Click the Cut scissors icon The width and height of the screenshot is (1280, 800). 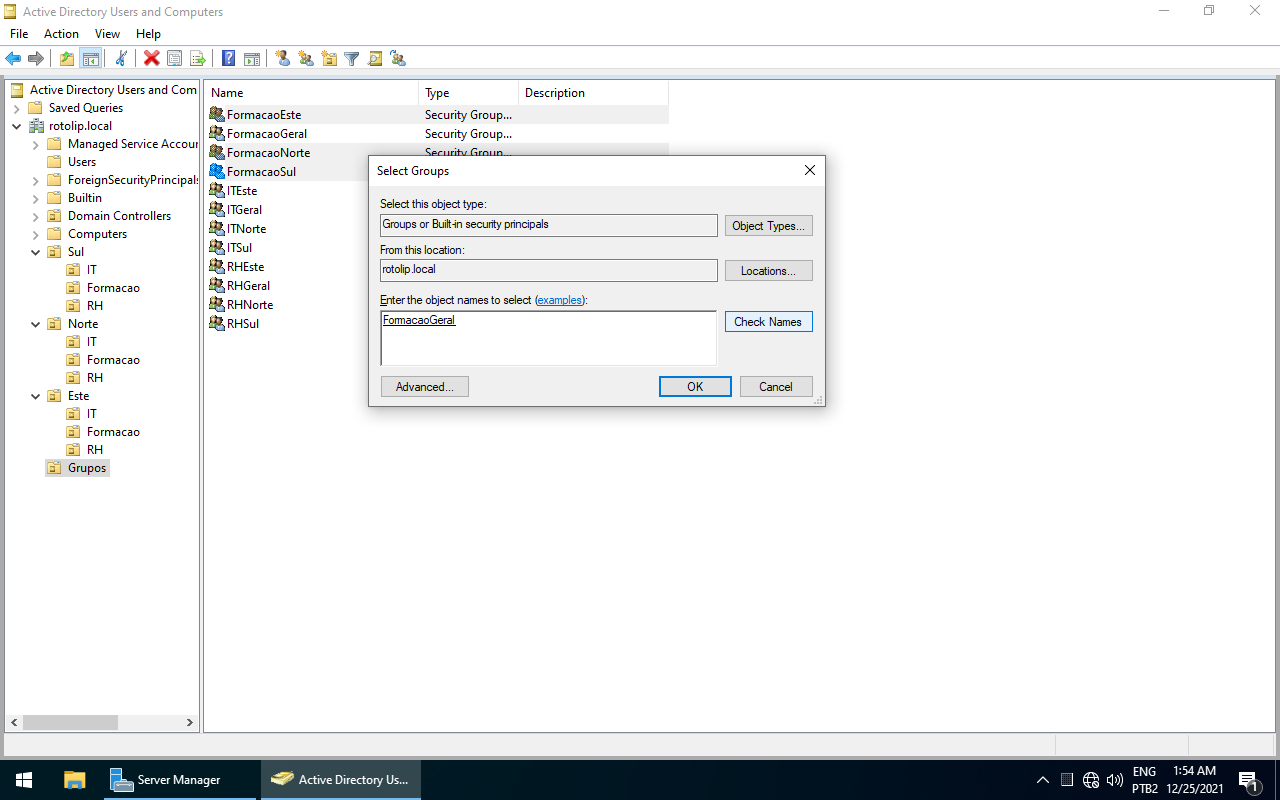121,58
